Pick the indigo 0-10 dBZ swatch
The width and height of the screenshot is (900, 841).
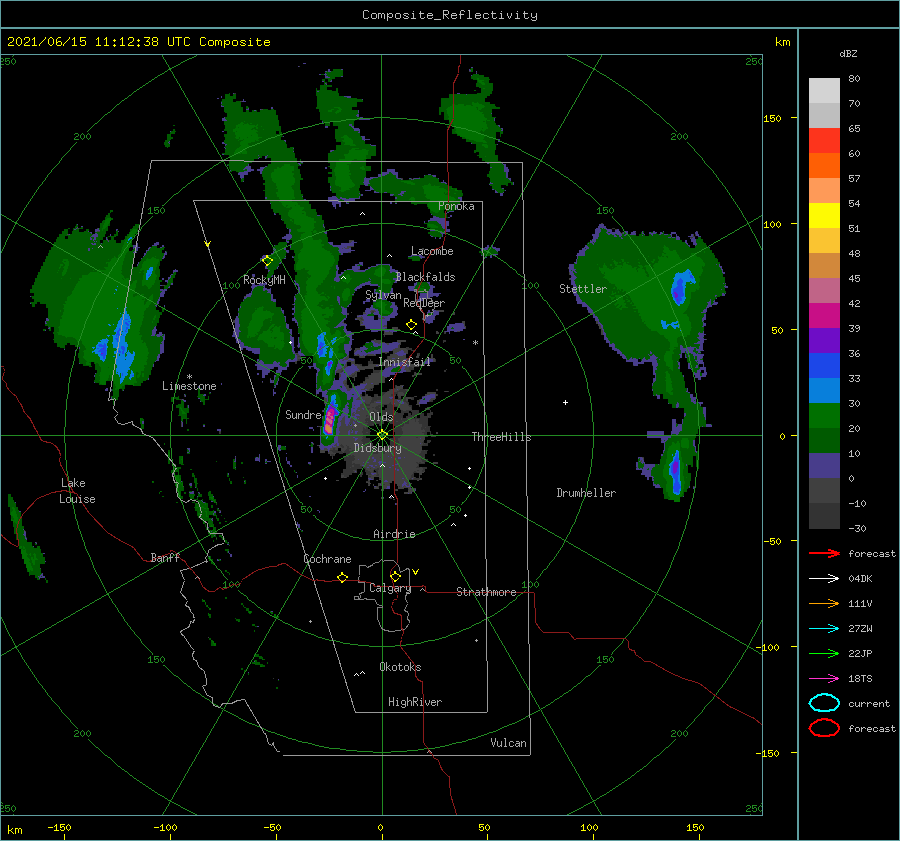click(824, 466)
